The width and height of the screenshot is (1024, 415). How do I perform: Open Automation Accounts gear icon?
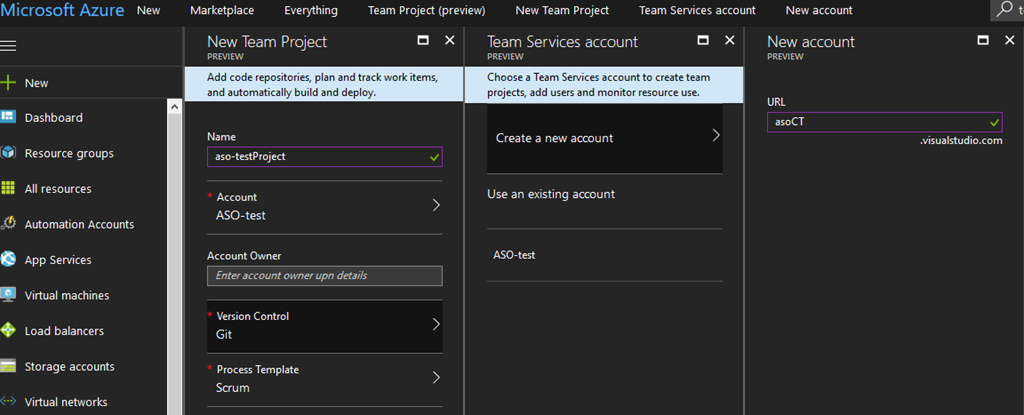(x=9, y=224)
